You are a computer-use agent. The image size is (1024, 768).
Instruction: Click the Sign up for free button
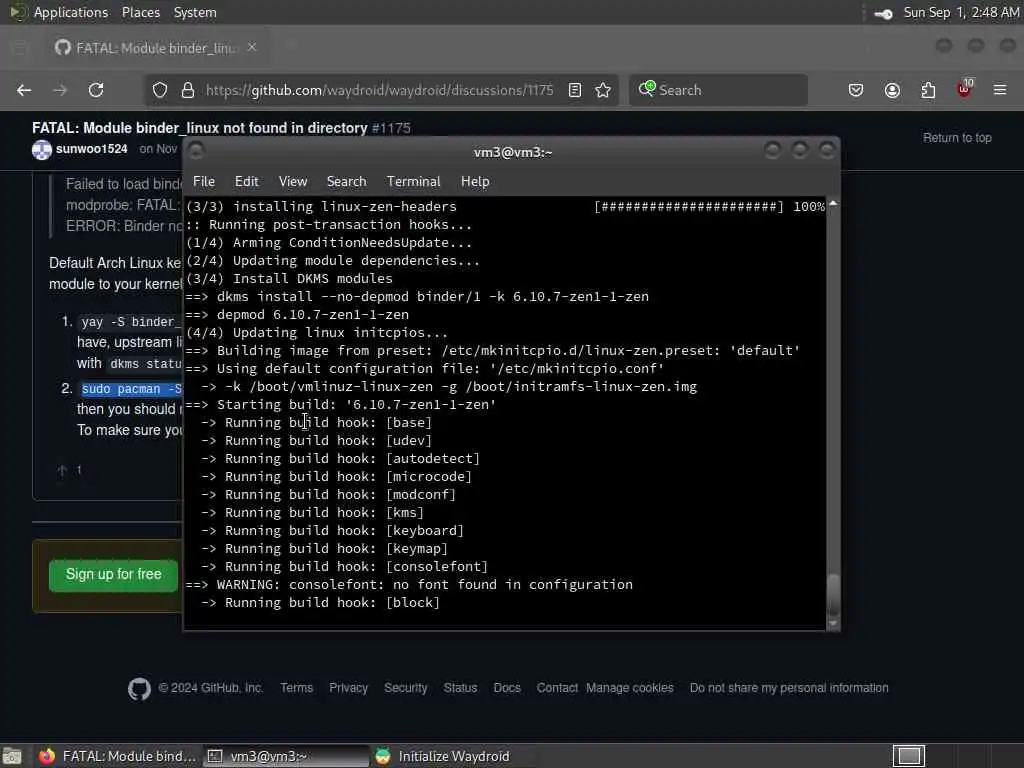pyautogui.click(x=114, y=575)
